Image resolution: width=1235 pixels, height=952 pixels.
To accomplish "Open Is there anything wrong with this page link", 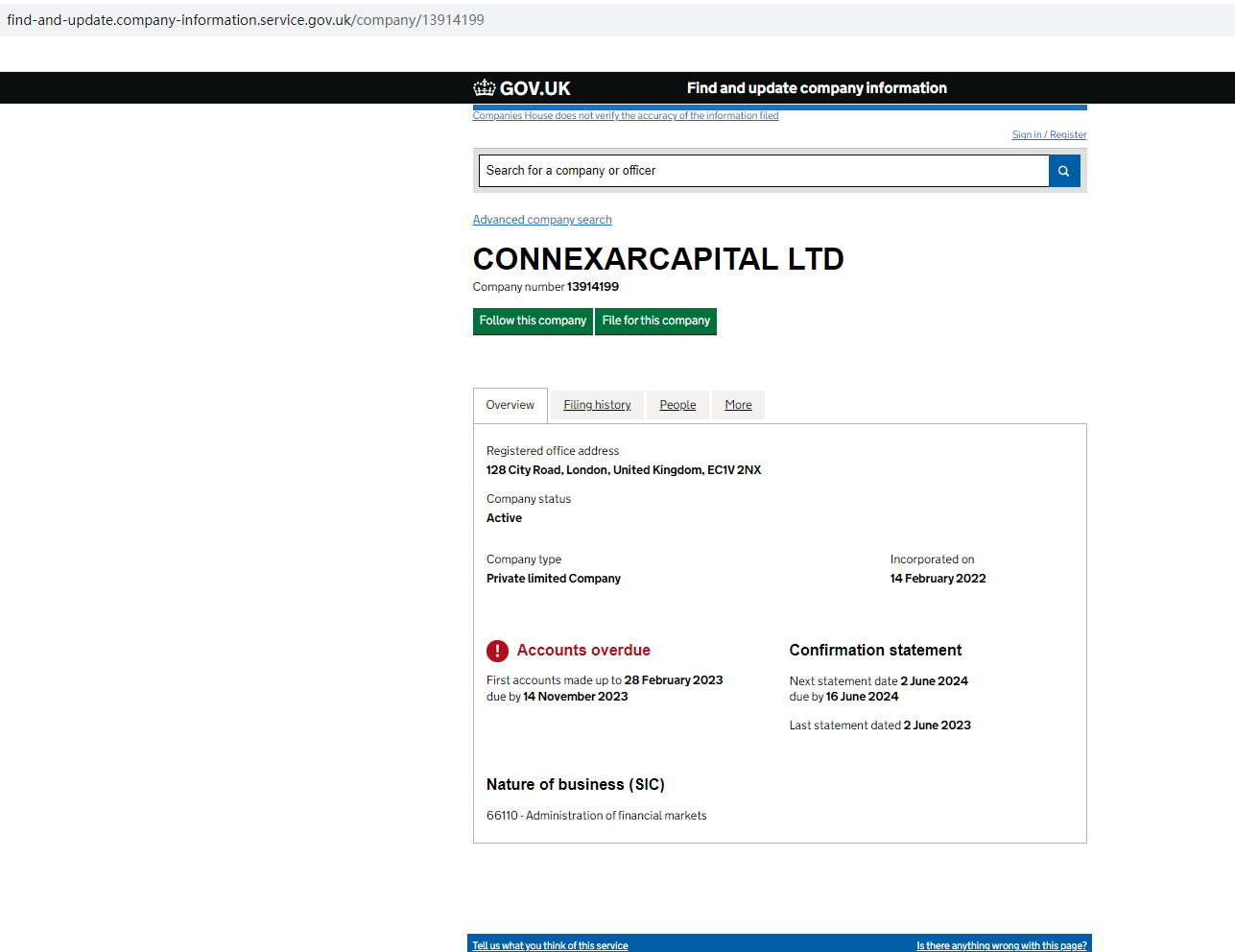I will (1002, 946).
